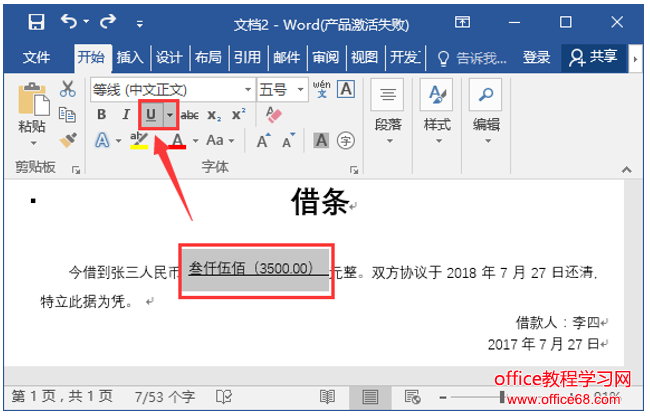This screenshot has width=650, height=416.
Task: Toggle strikethrough abc
Action: click(x=189, y=115)
